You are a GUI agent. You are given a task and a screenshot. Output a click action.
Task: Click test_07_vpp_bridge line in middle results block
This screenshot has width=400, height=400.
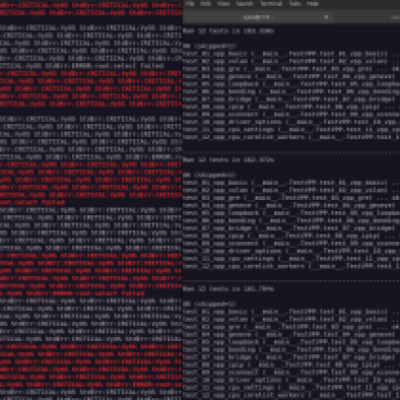click(291, 228)
